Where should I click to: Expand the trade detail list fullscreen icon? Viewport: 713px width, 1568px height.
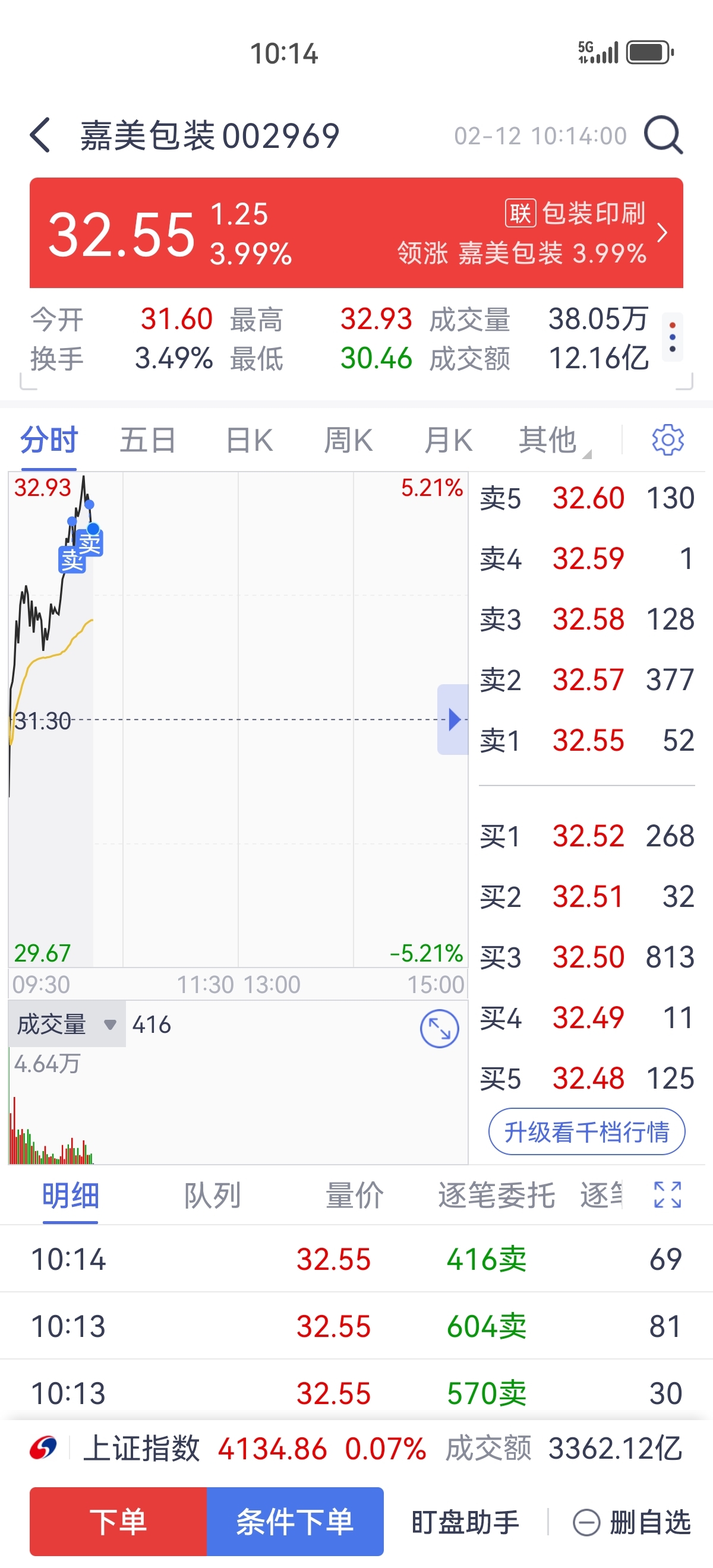coord(667,1194)
